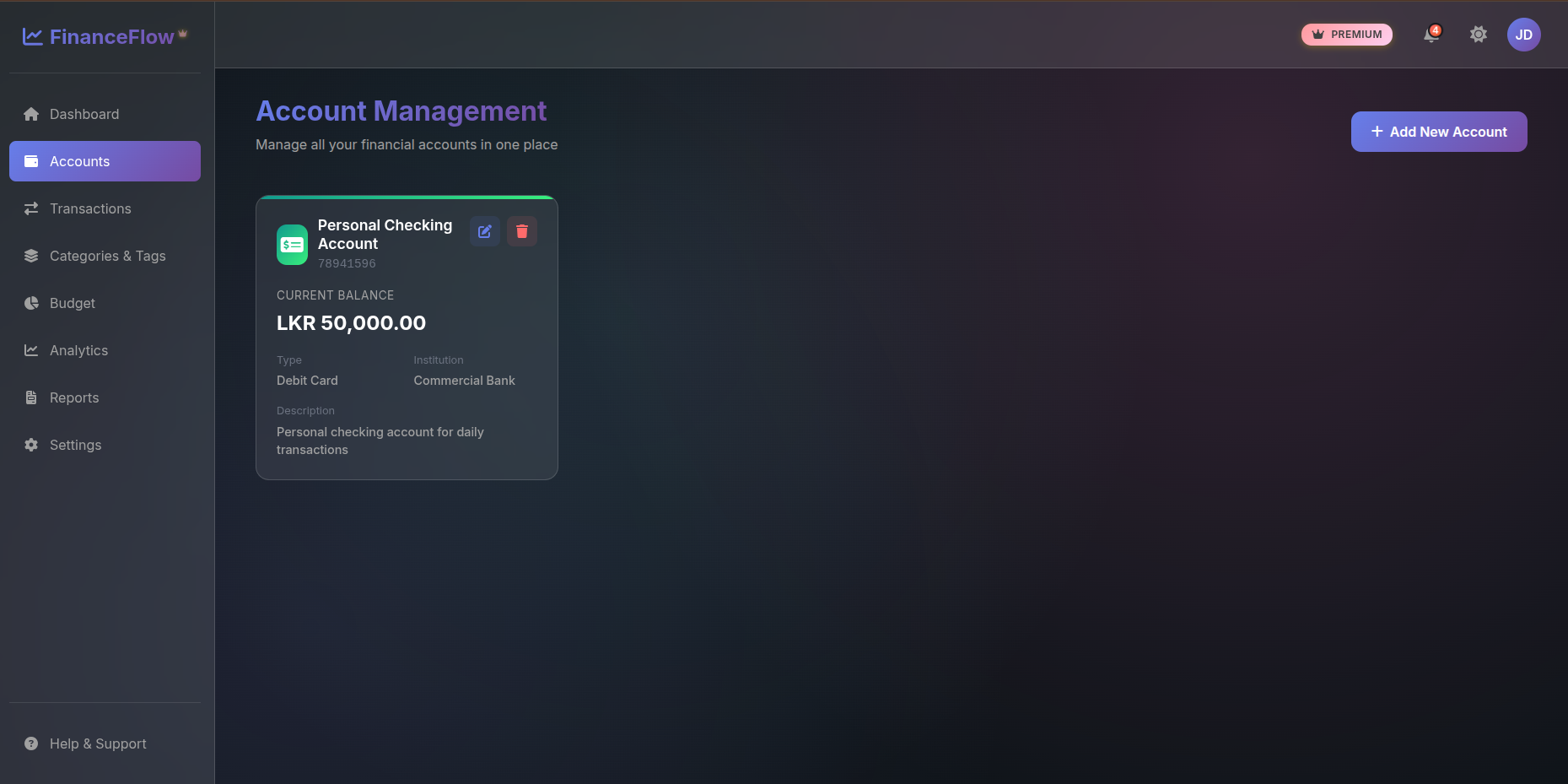This screenshot has width=1568, height=784.
Task: Delete Personal Checking Account with trash icon
Action: point(522,231)
